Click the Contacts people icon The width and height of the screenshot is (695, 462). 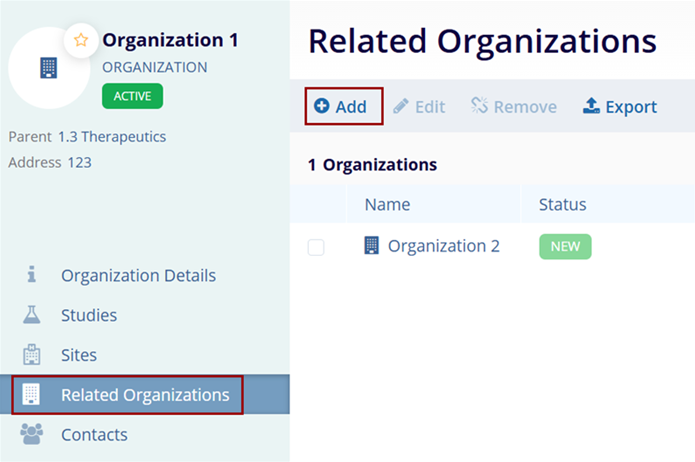pos(31,435)
